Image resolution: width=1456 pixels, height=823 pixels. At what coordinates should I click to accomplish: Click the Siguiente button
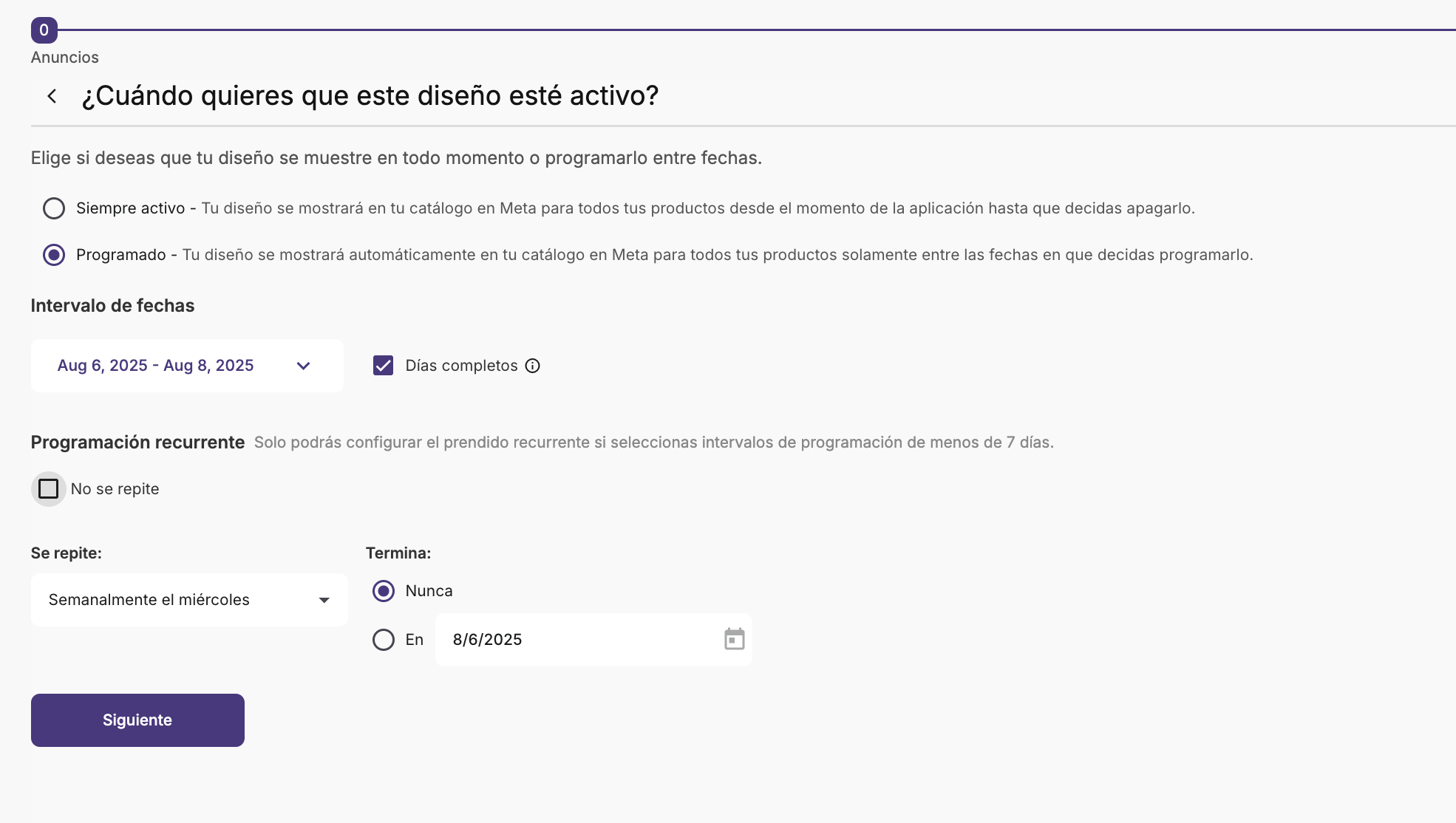pos(137,720)
